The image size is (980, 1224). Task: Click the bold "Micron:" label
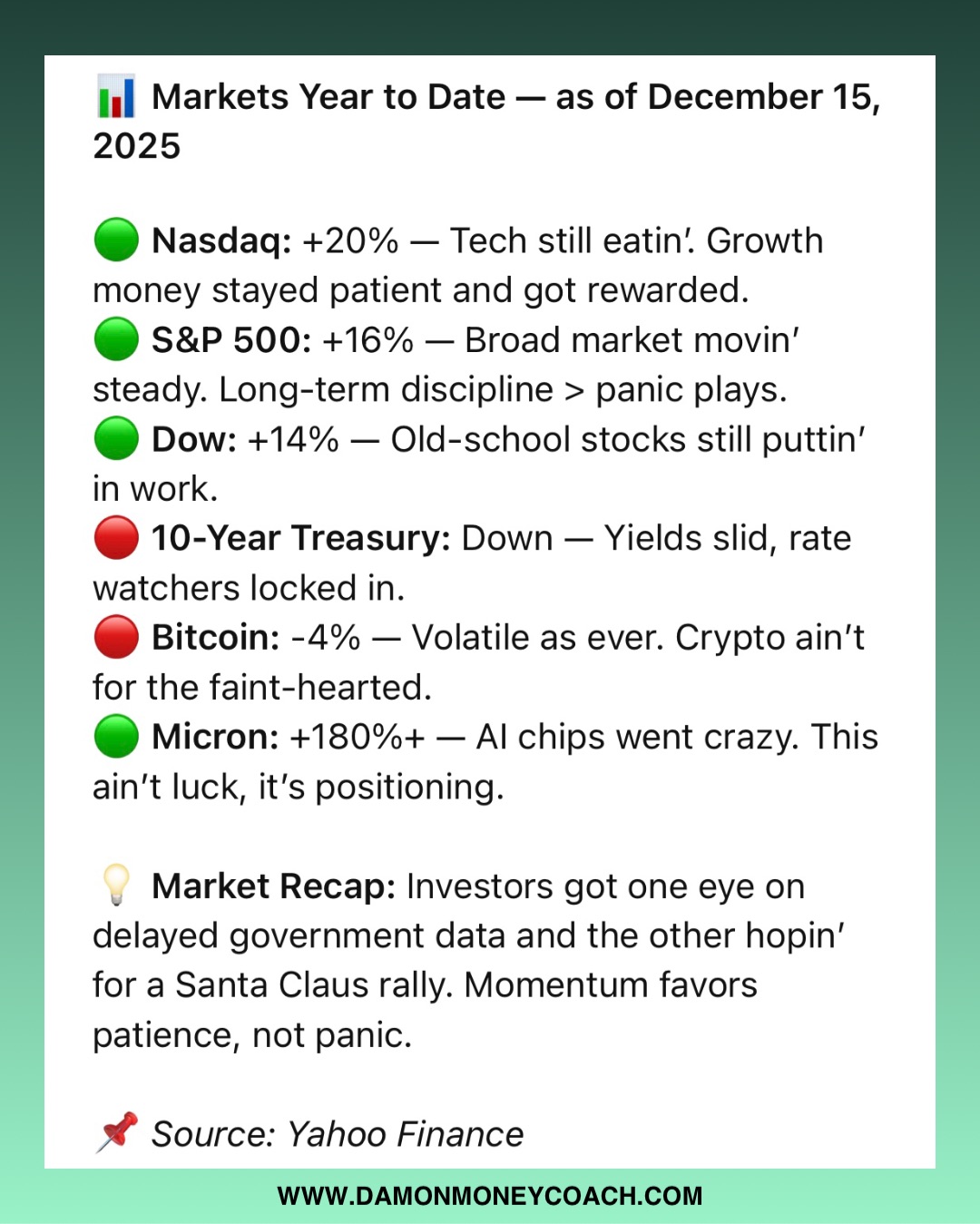(215, 738)
